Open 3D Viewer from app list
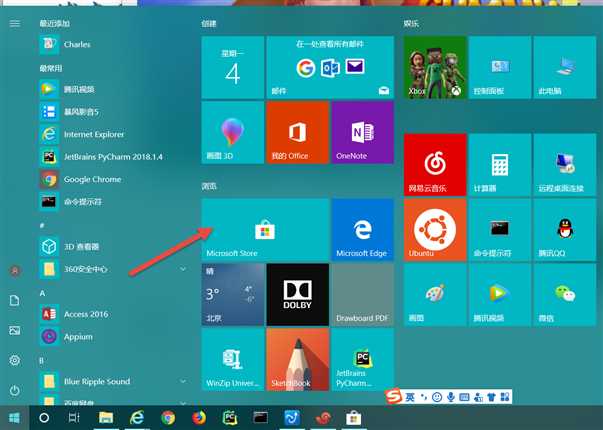The width and height of the screenshot is (603, 430). (113, 247)
